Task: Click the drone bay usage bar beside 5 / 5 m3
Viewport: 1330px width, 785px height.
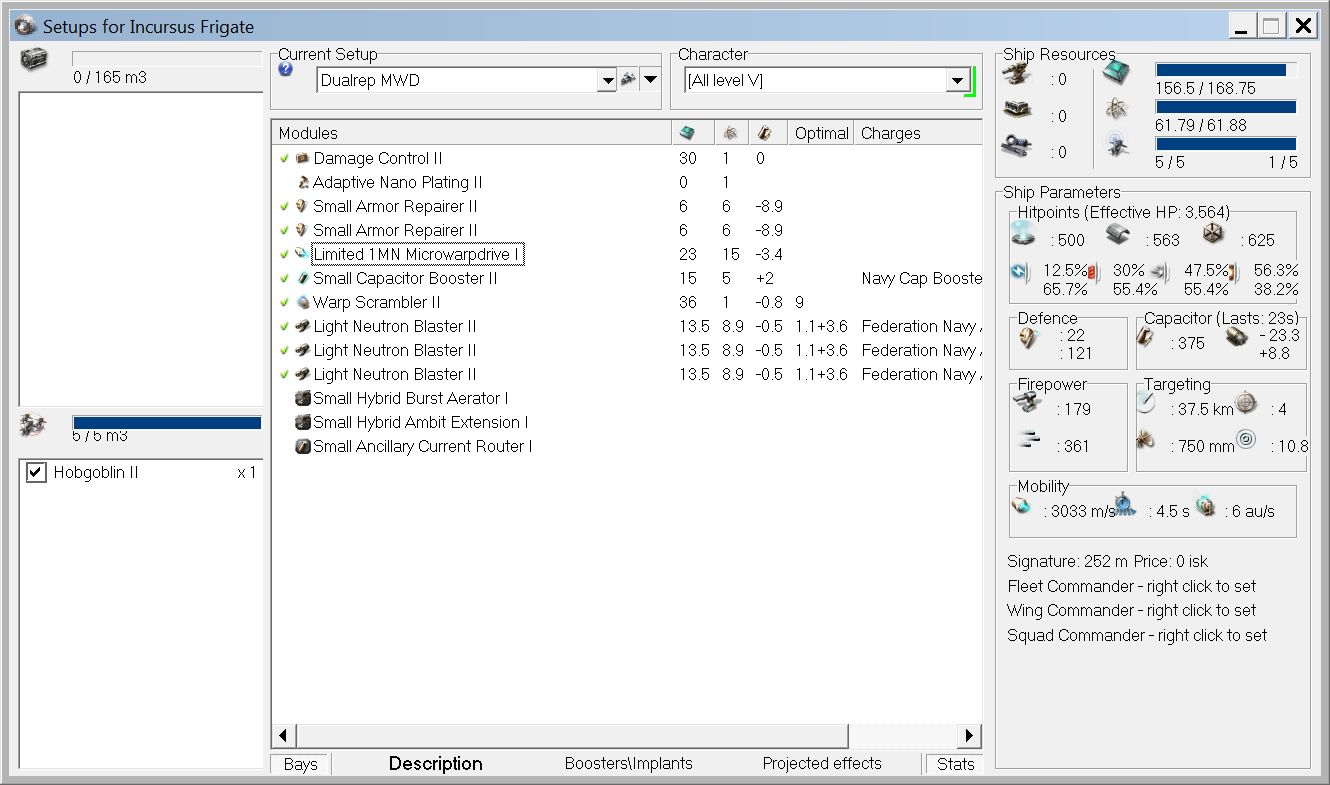Action: pos(167,423)
